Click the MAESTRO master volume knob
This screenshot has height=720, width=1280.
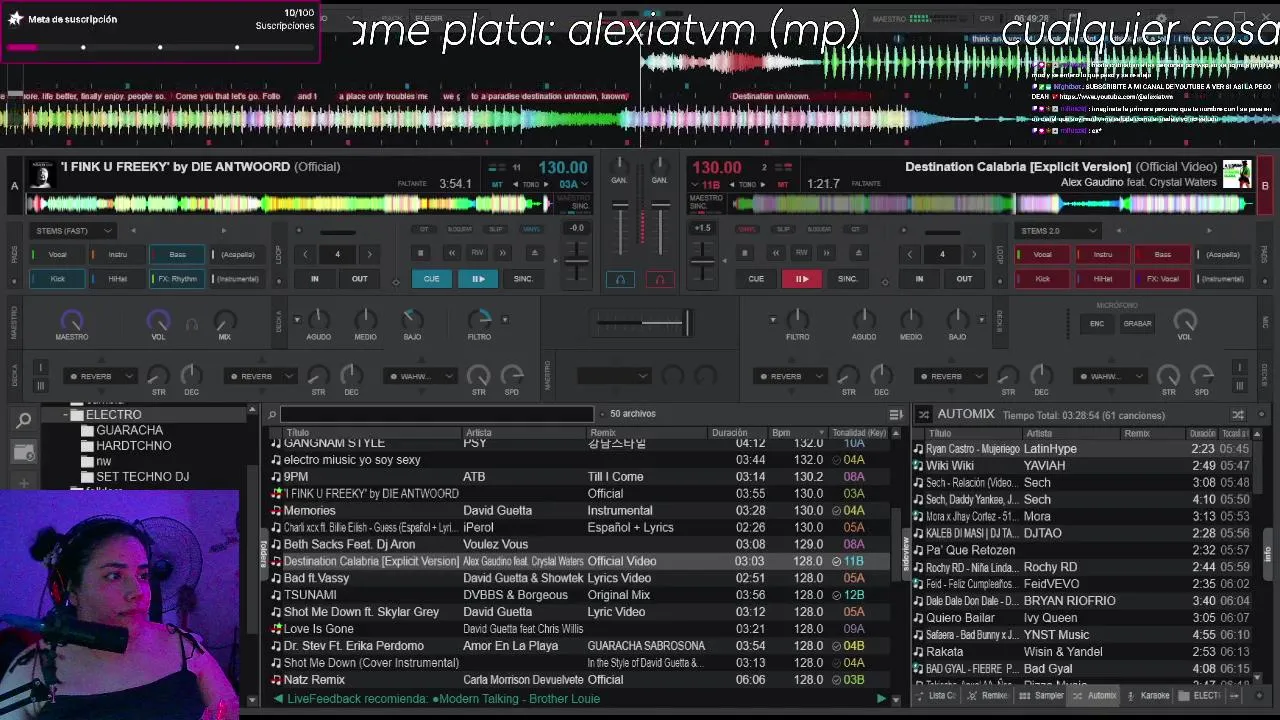click(71, 320)
